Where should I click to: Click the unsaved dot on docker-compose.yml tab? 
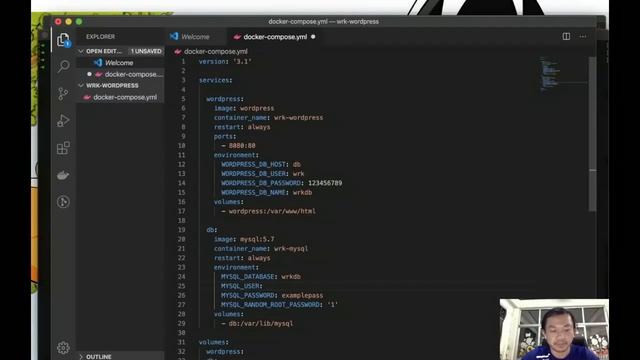point(313,37)
